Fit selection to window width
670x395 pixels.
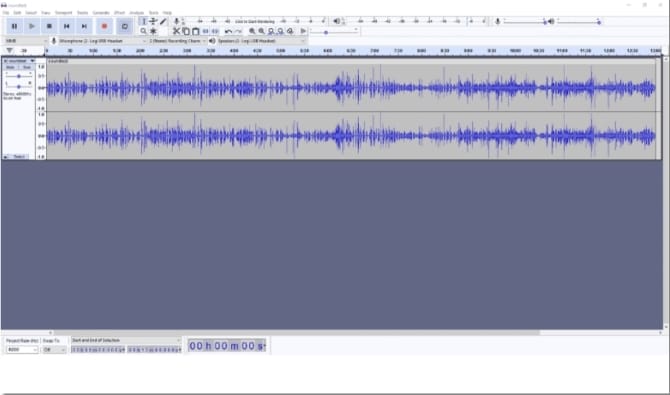[x=271, y=31]
